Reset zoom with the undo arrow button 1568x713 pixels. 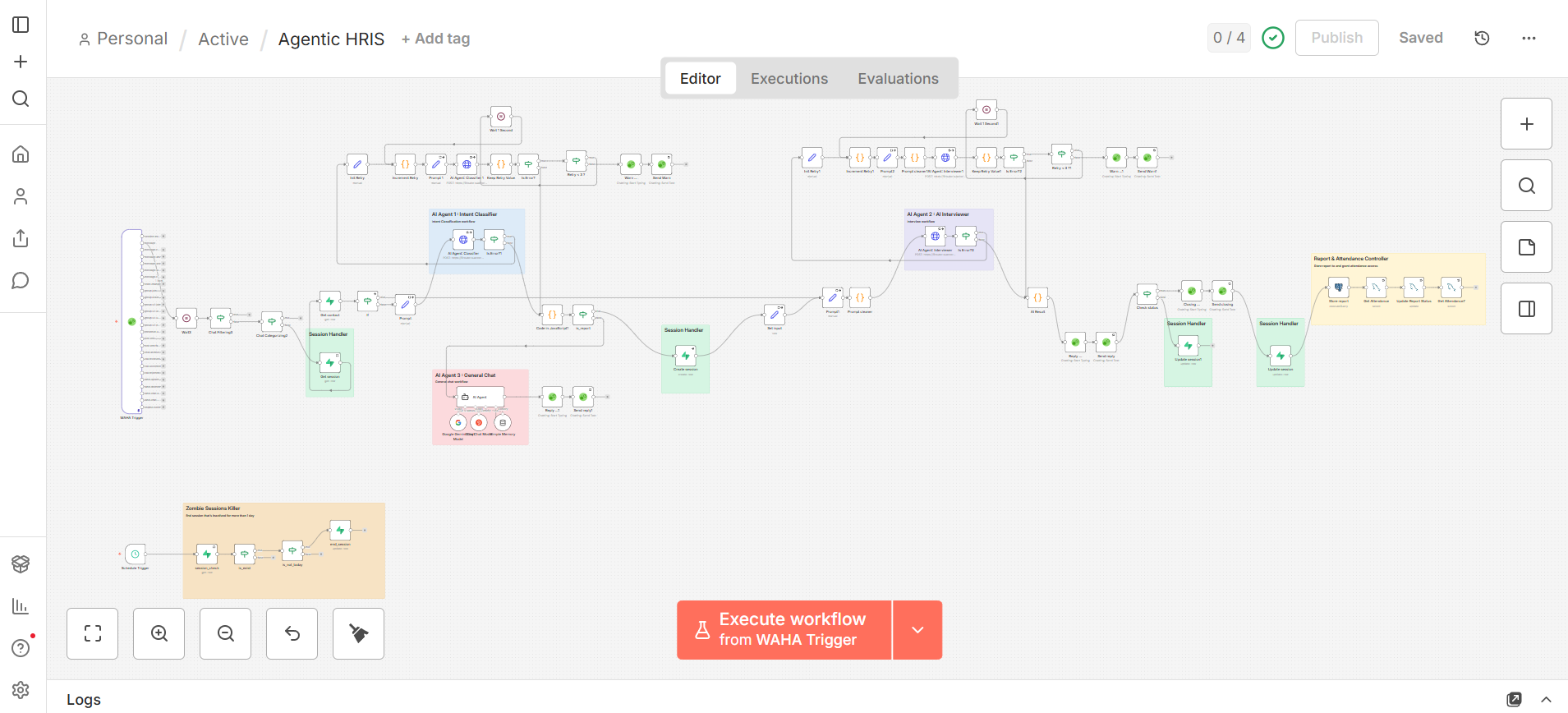pyautogui.click(x=292, y=633)
